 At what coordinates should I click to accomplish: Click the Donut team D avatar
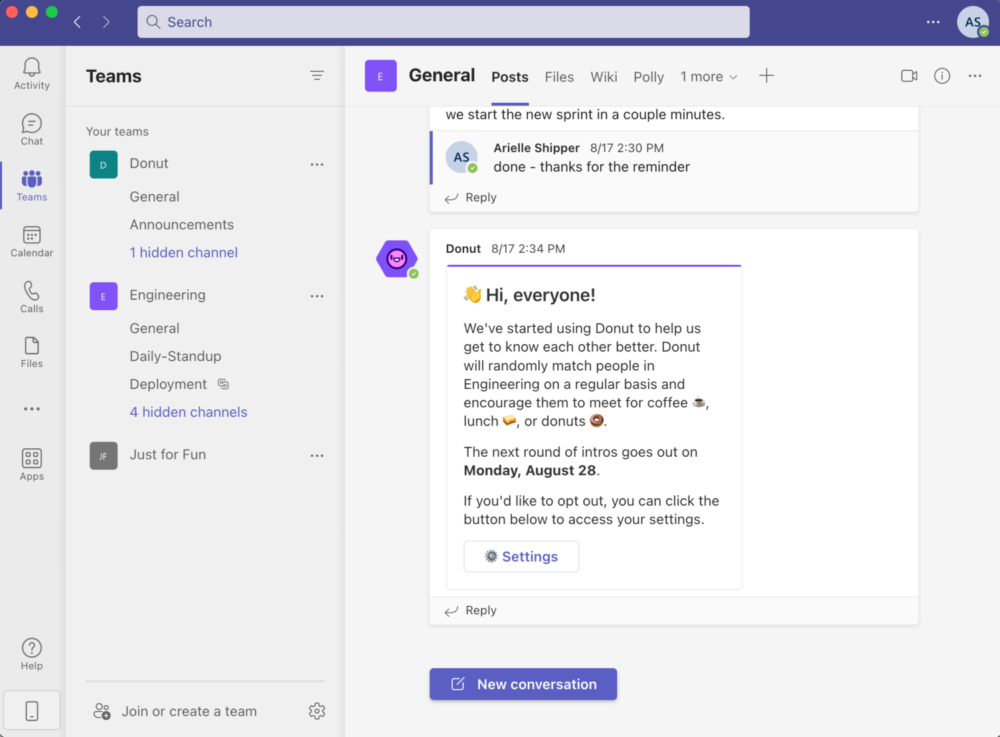click(x=103, y=164)
